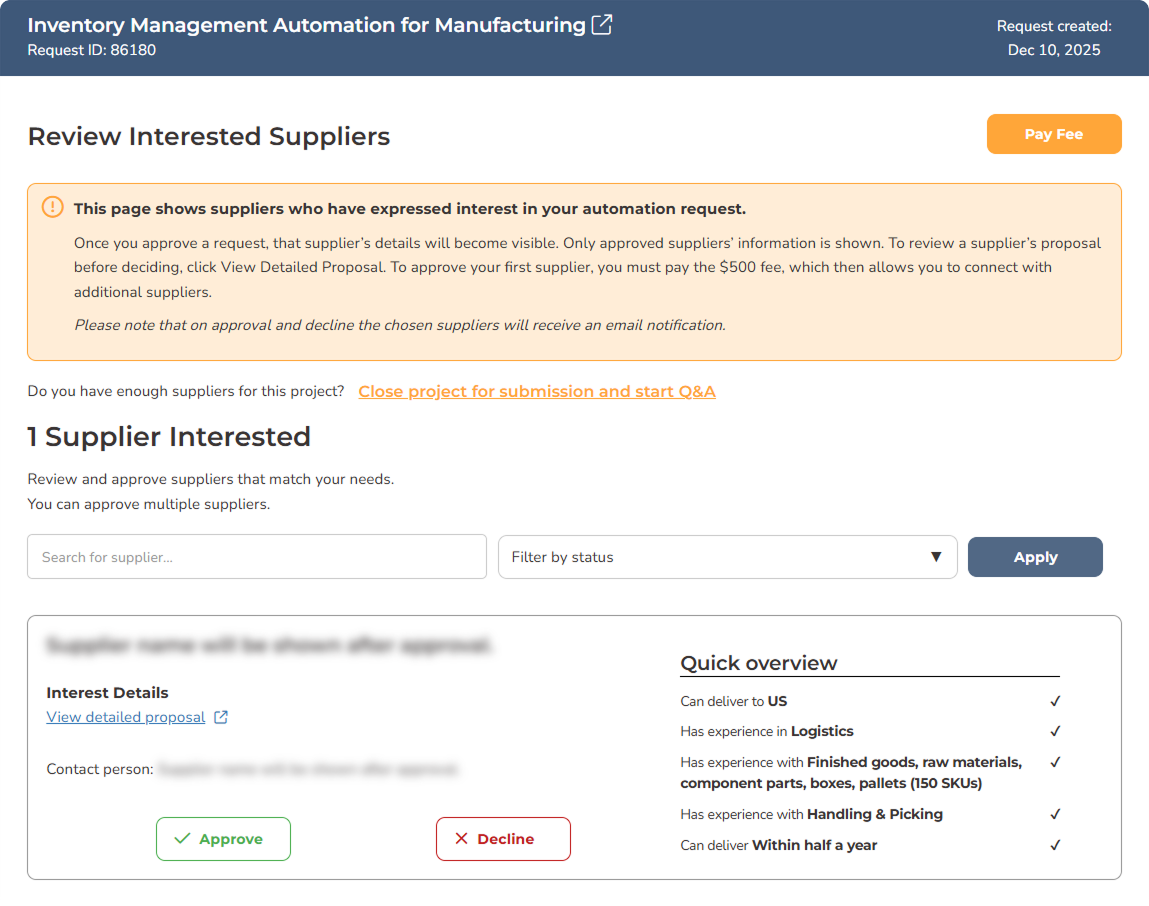Click checkmark next to experience in Logistics
The height and width of the screenshot is (906, 1149).
[1055, 731]
